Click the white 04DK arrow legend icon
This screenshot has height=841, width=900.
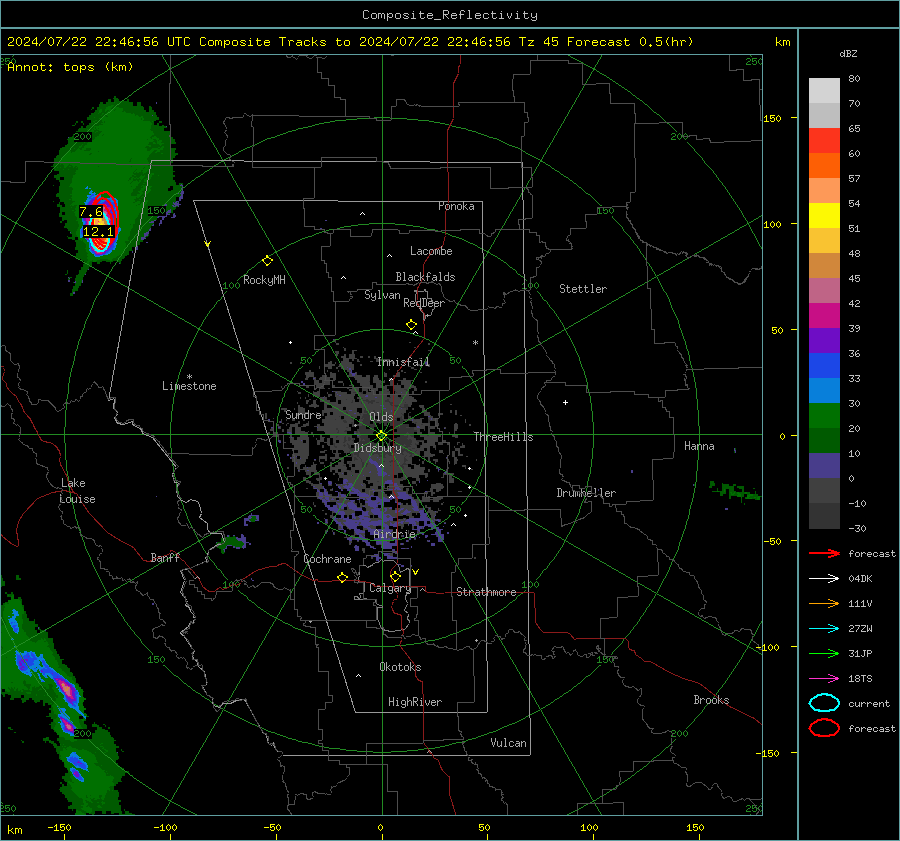(824, 578)
